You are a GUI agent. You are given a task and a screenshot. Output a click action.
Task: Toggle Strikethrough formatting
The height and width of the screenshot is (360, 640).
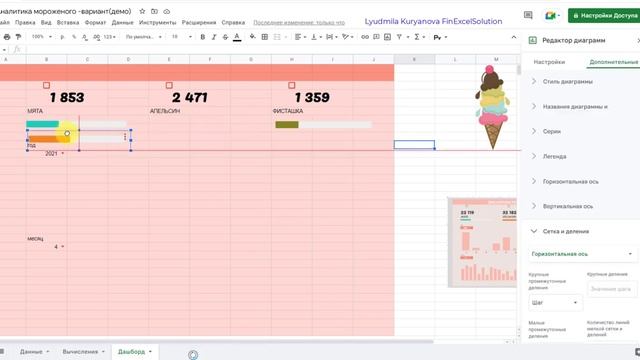click(225, 37)
